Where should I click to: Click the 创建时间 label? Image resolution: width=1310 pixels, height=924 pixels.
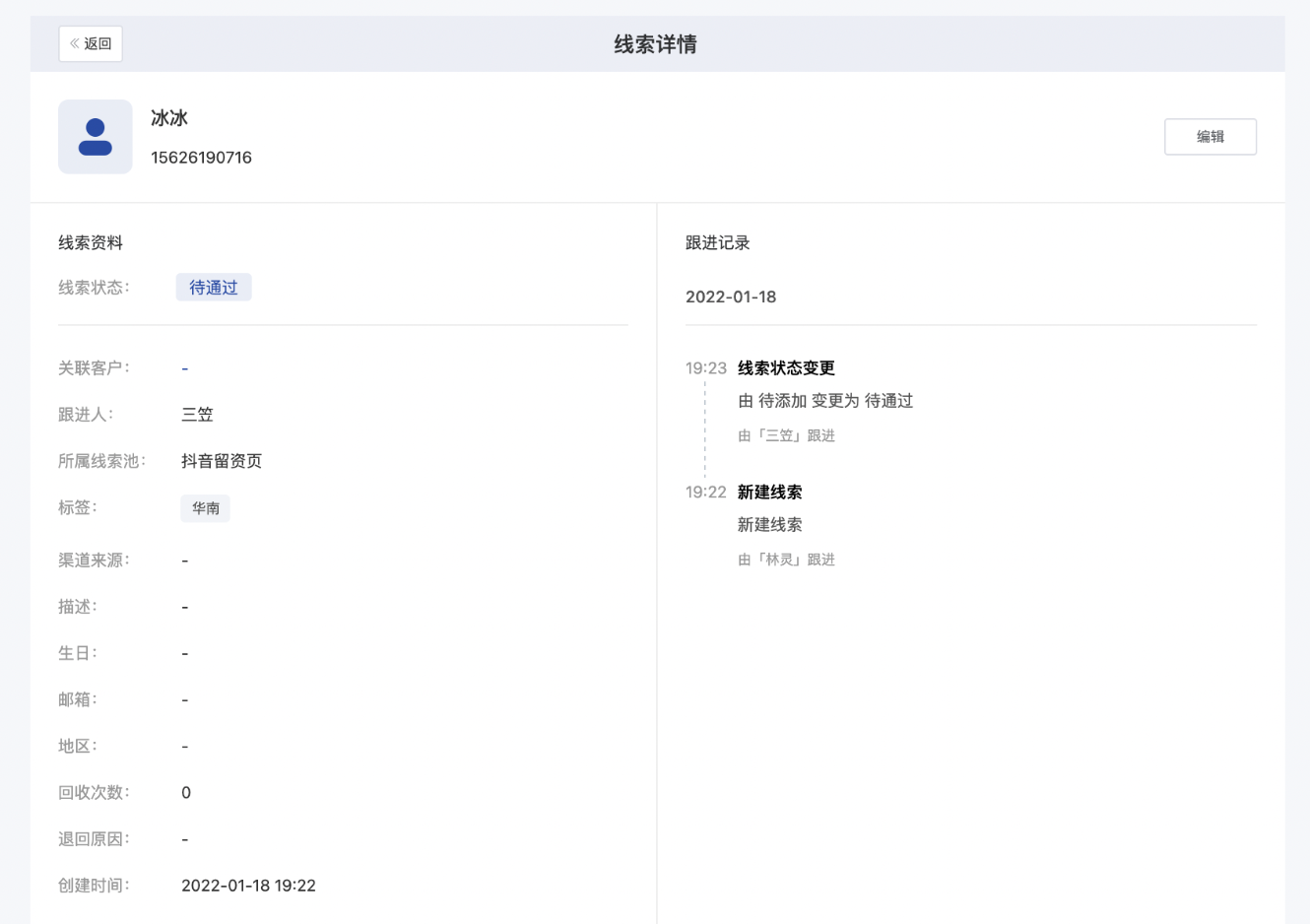pos(94,886)
